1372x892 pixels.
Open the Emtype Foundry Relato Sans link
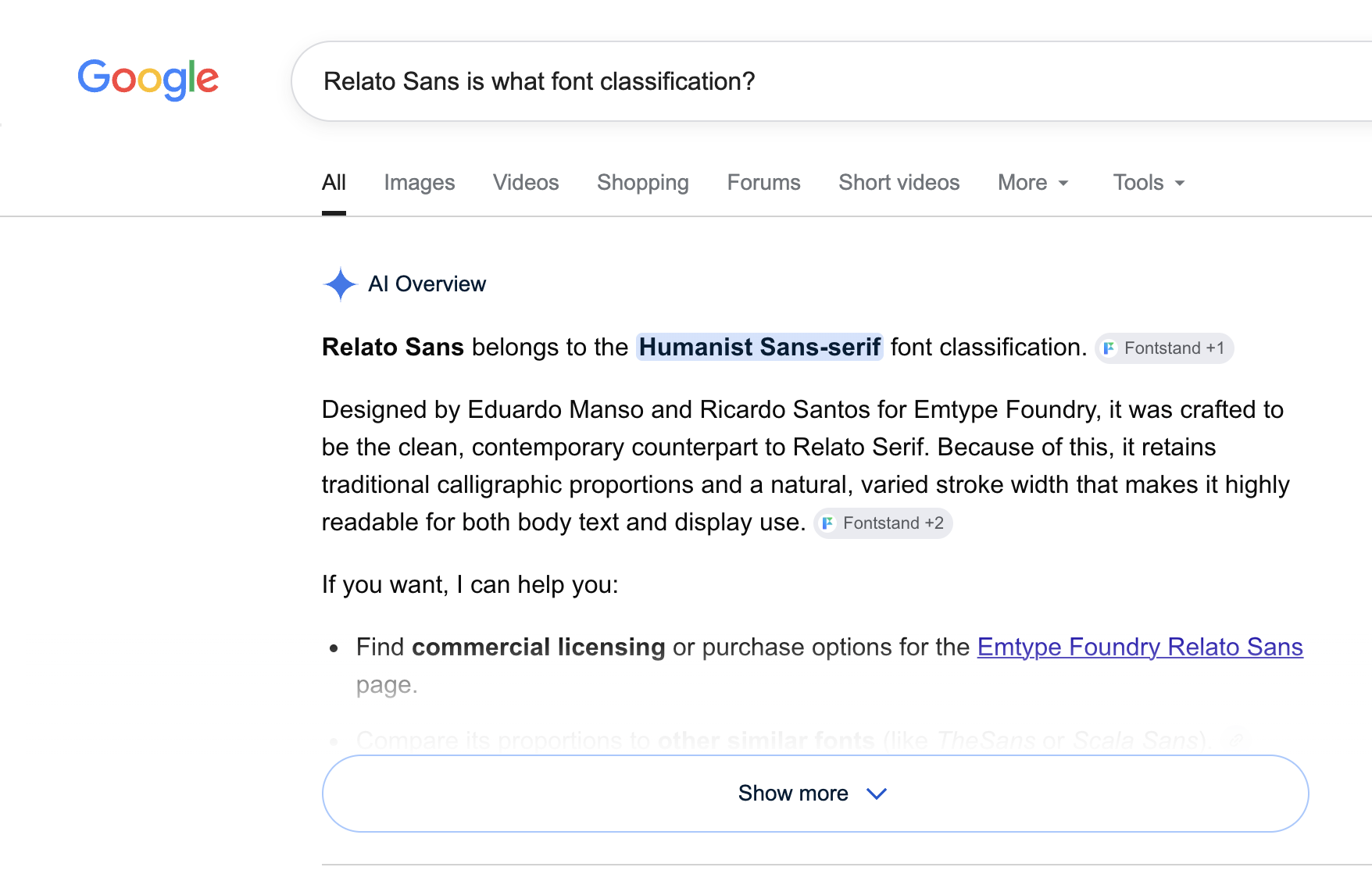(1140, 648)
